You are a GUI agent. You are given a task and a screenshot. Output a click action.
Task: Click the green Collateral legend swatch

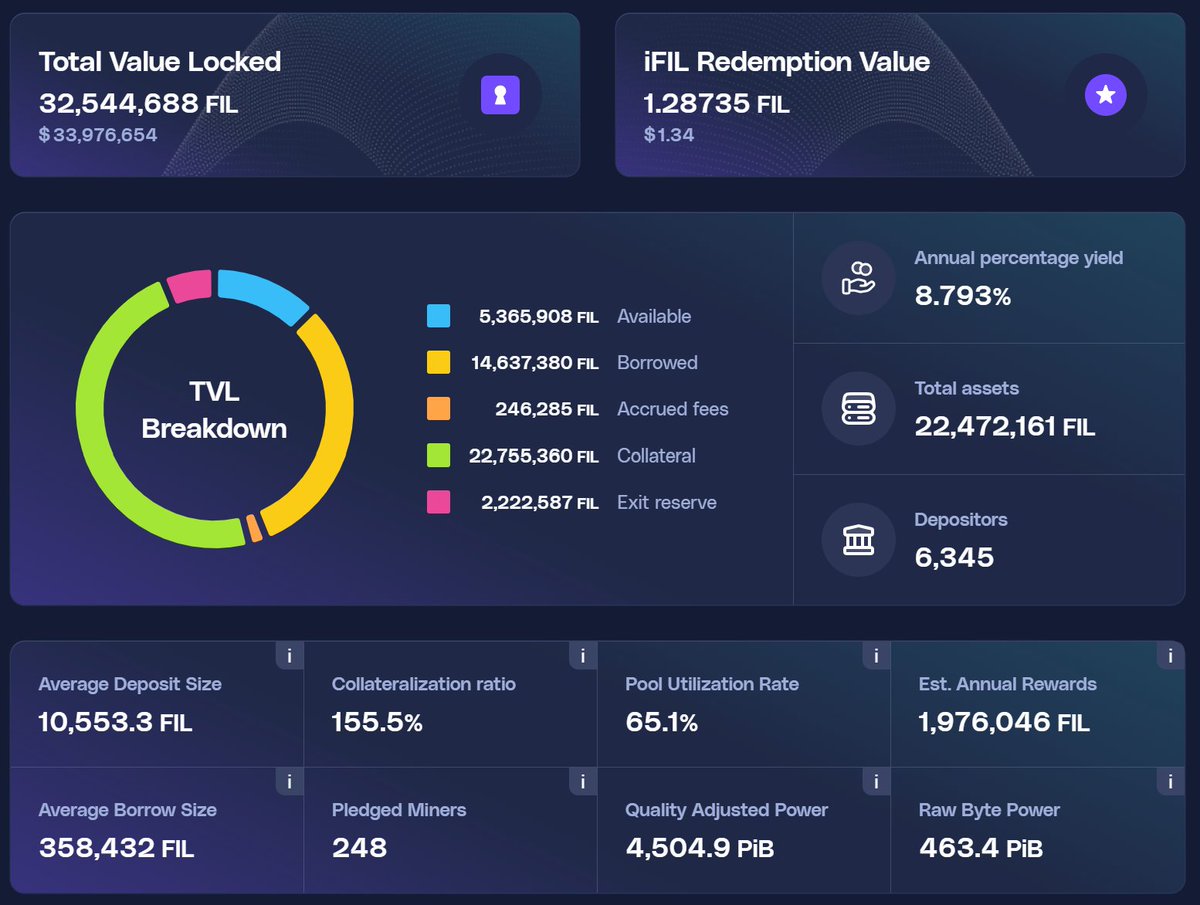tap(438, 456)
